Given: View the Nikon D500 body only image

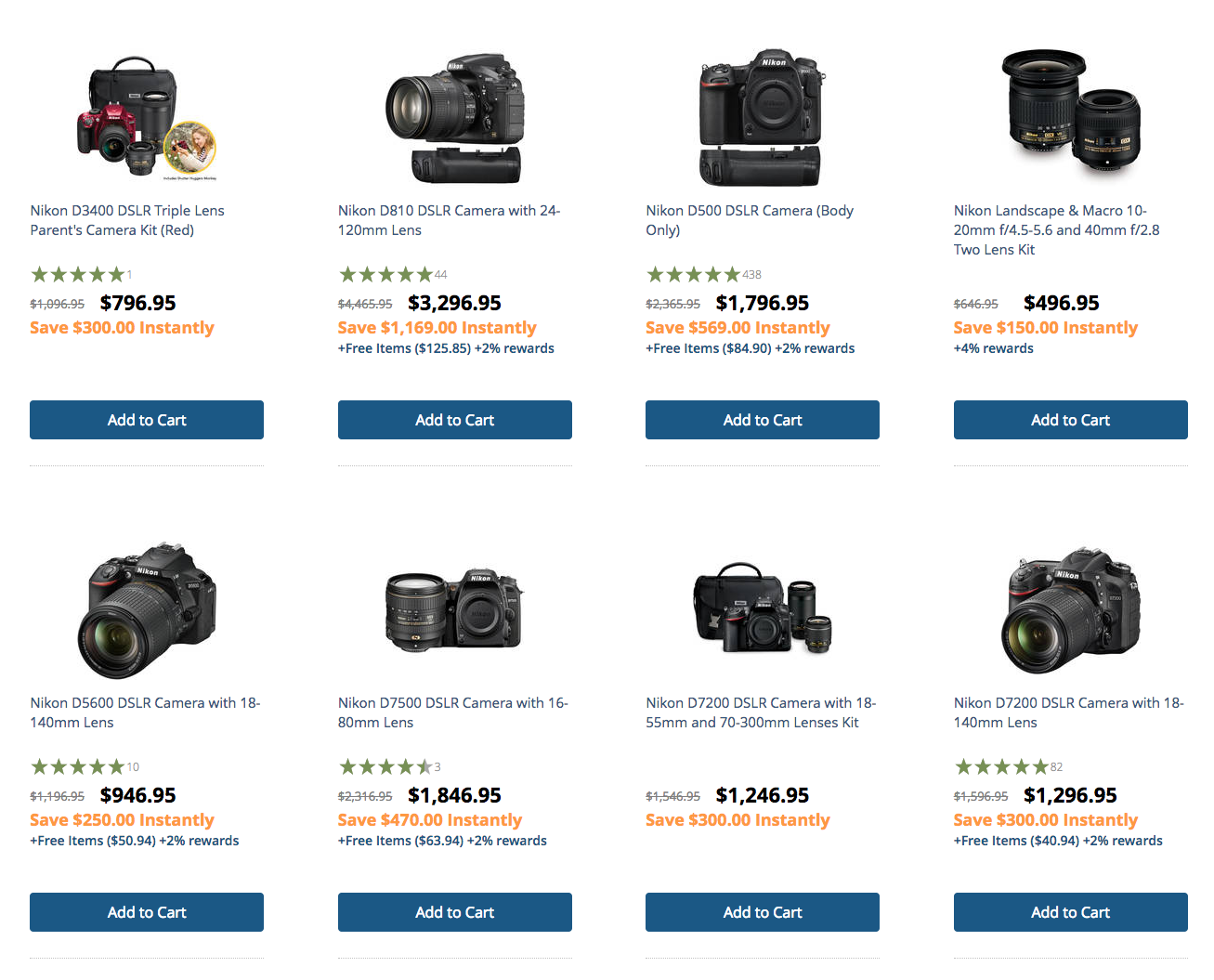Looking at the screenshot, I should click(x=762, y=117).
